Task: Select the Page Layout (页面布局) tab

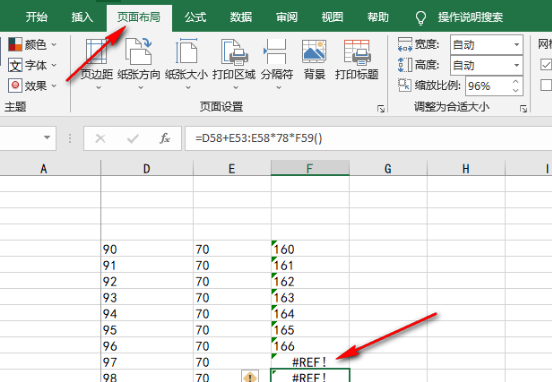Action: click(x=139, y=17)
